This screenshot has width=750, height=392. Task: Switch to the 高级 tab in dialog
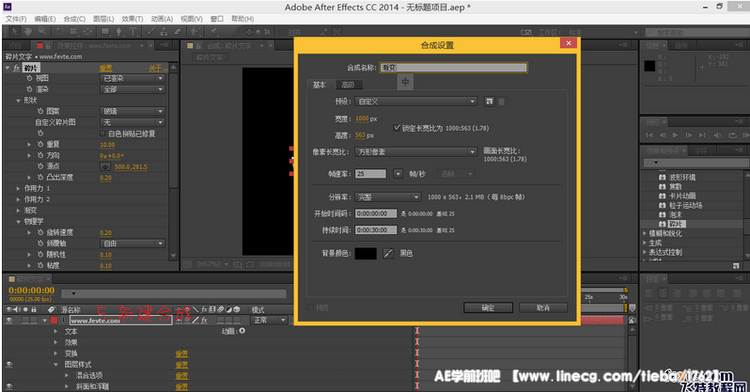348,85
